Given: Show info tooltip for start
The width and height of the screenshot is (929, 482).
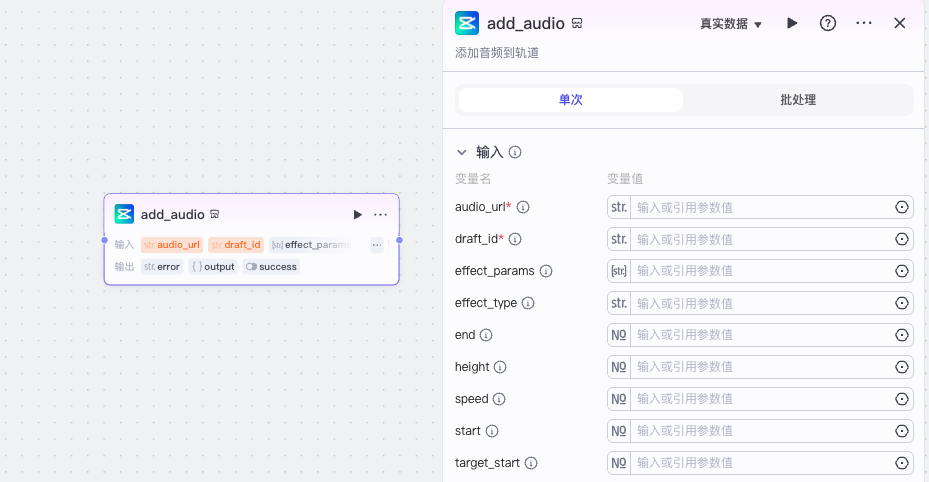Looking at the screenshot, I should pos(492,430).
